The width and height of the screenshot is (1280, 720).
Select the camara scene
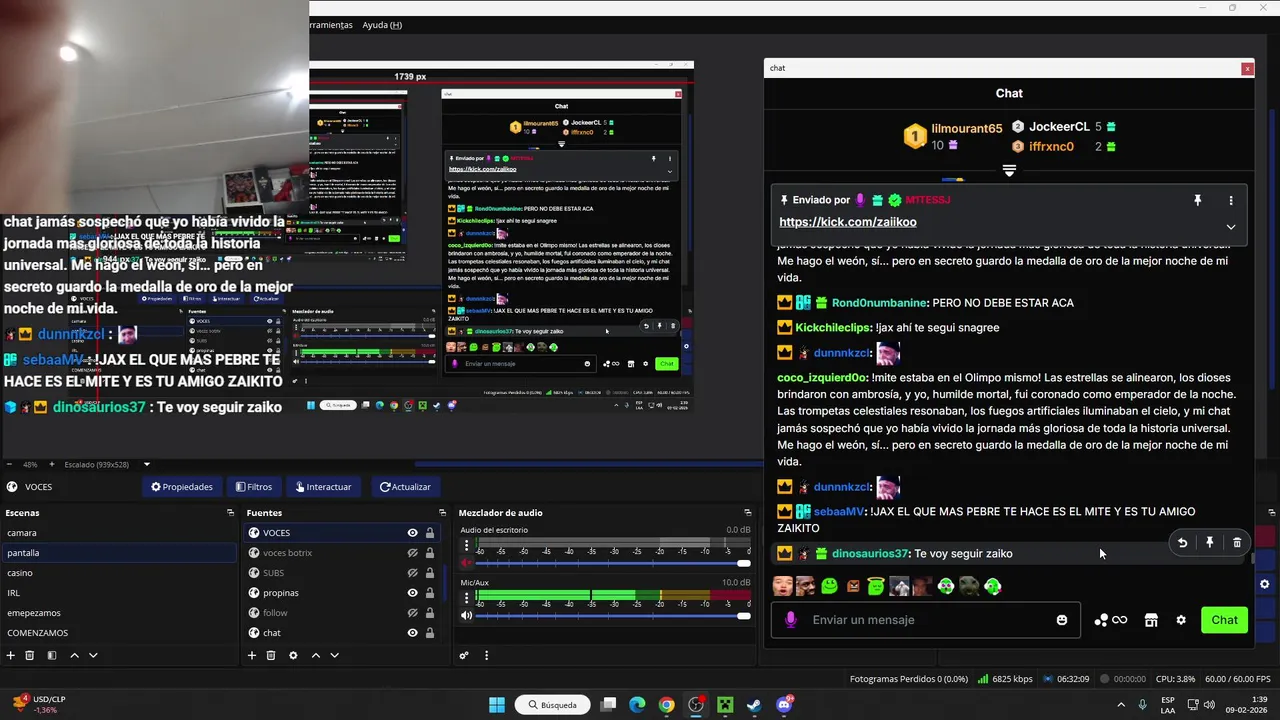point(118,533)
